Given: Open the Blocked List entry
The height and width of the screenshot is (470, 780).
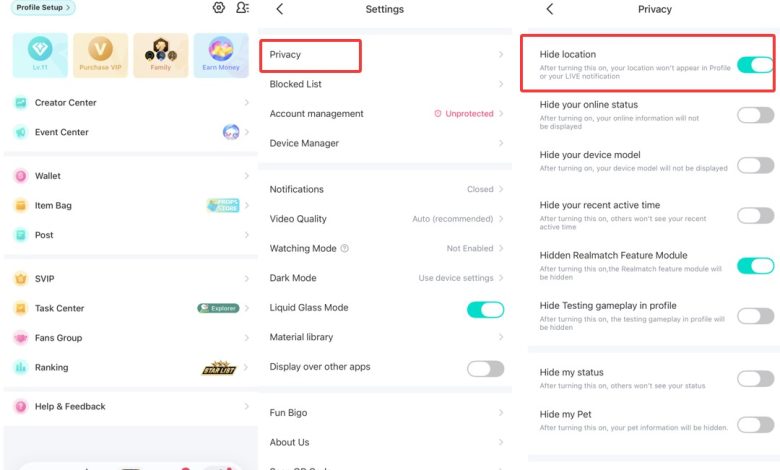Looking at the screenshot, I should pos(386,84).
